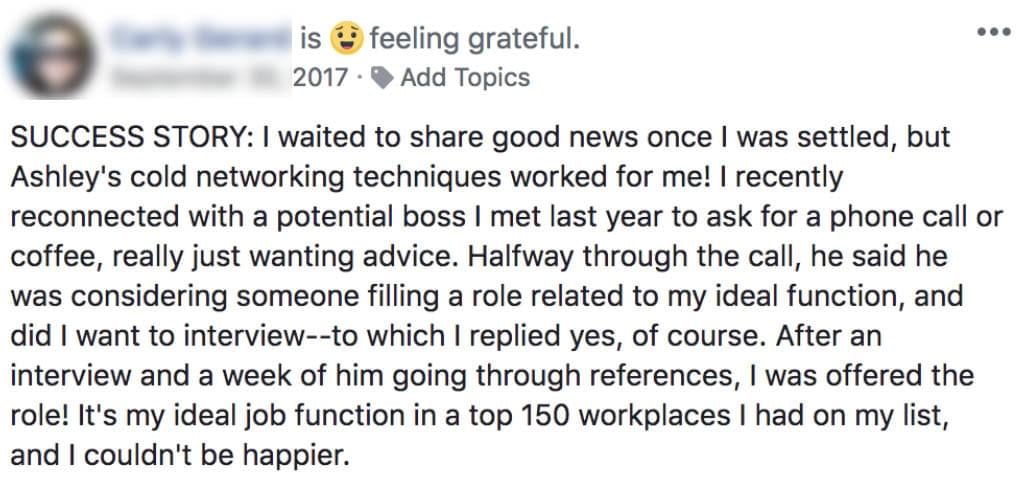Open the blurred author name link
Image resolution: width=1024 pixels, height=498 pixels.
pyautogui.click(x=199, y=37)
